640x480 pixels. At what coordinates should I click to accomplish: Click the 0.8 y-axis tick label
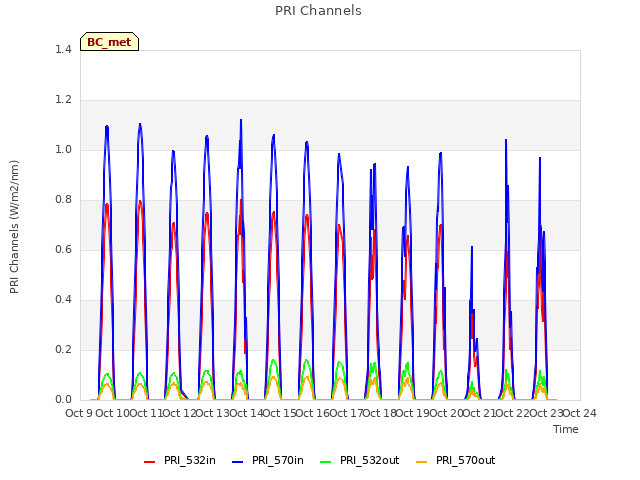[63, 200]
